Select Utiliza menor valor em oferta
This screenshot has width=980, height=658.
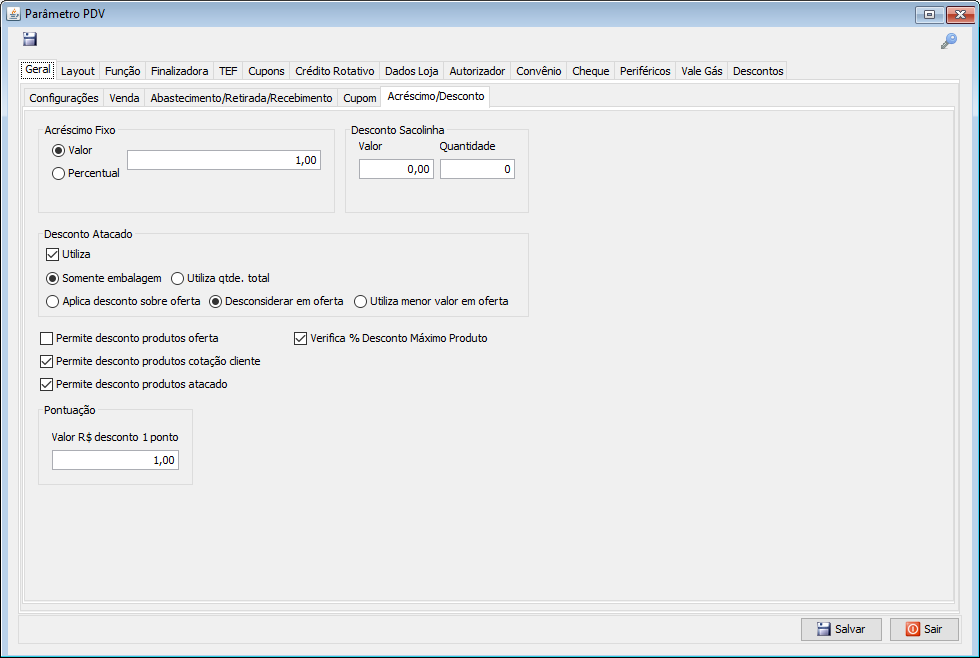click(x=361, y=301)
